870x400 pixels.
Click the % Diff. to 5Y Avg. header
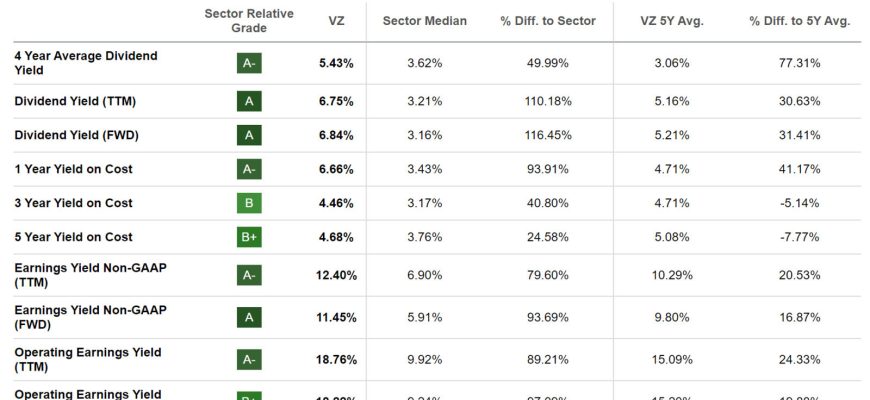coord(800,21)
